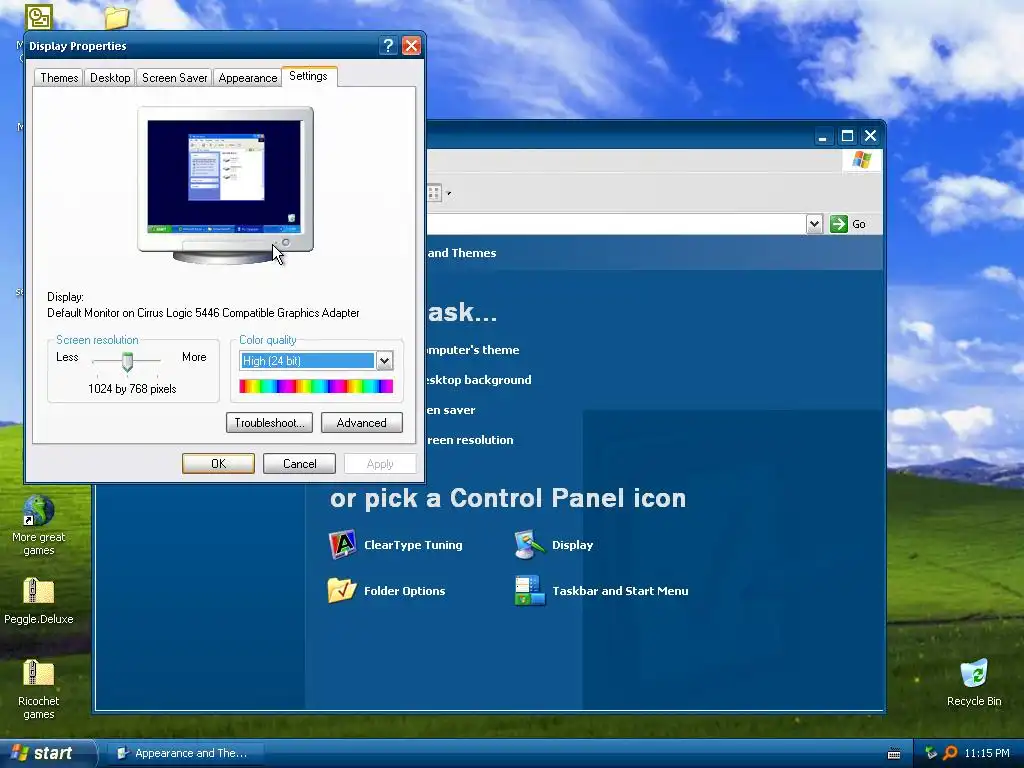This screenshot has height=768, width=1024.
Task: Click the Folder Options link text
Action: (x=404, y=590)
